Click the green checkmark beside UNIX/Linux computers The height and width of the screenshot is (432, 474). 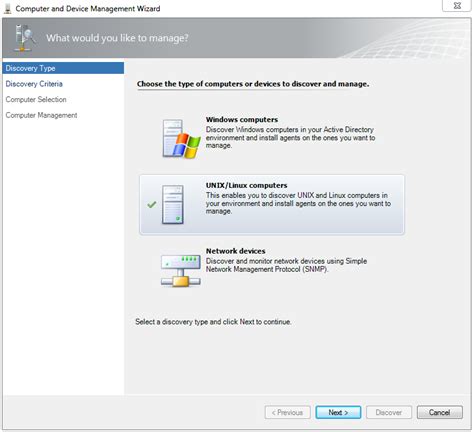click(x=152, y=204)
